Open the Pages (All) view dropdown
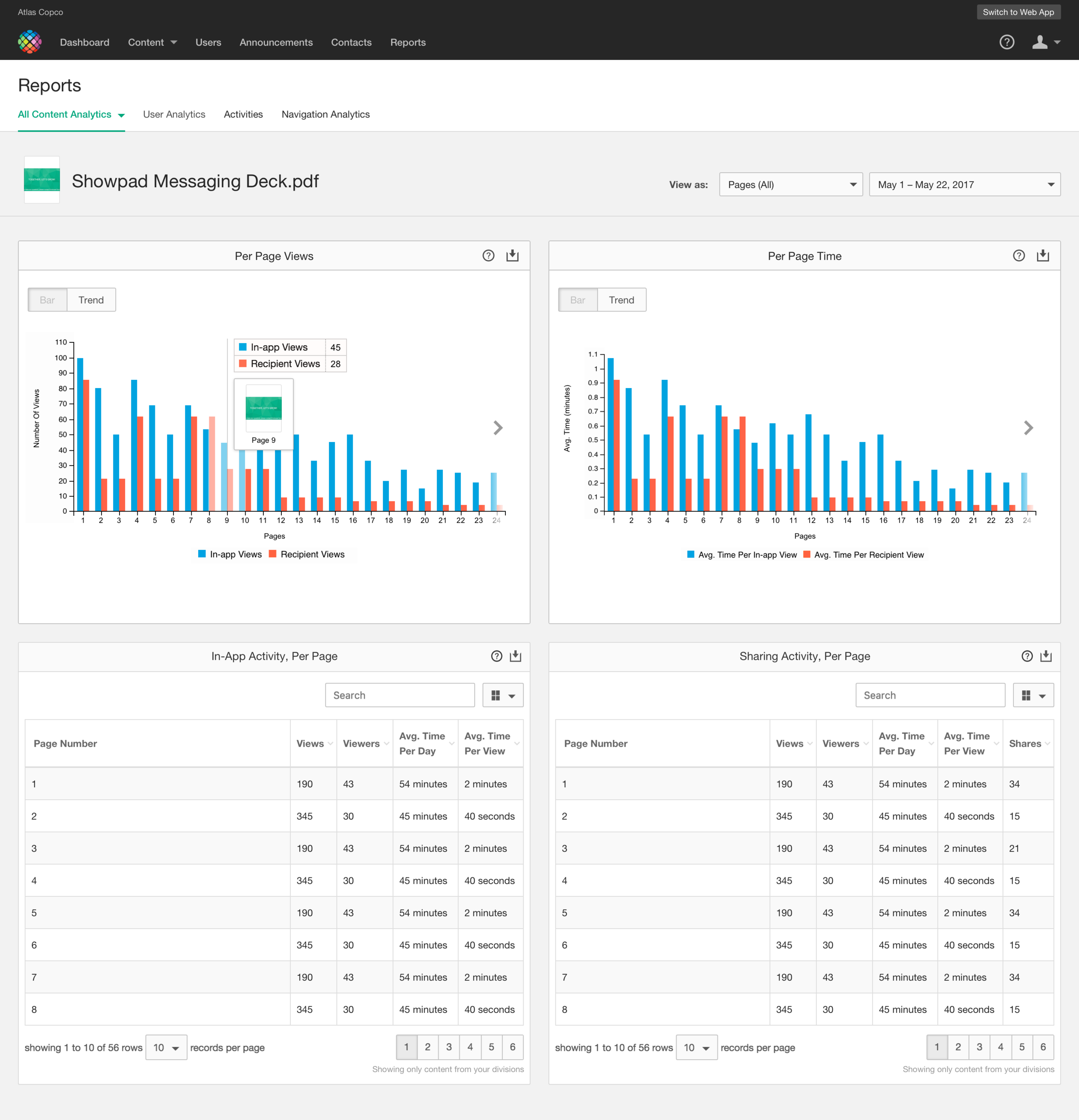1079x1120 pixels. 790,185
